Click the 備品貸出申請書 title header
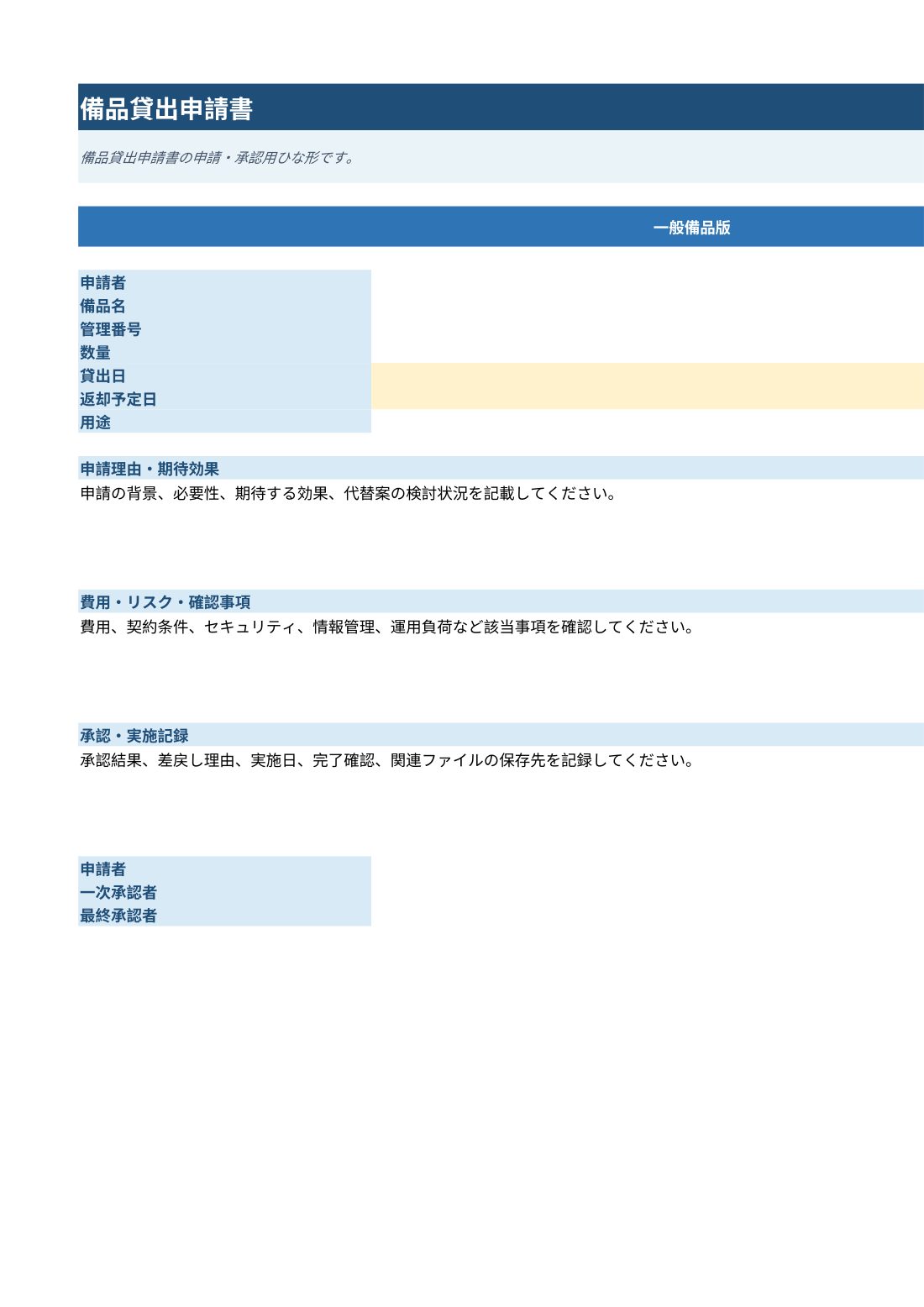Screen dimensions: 924x1307 pos(501,108)
